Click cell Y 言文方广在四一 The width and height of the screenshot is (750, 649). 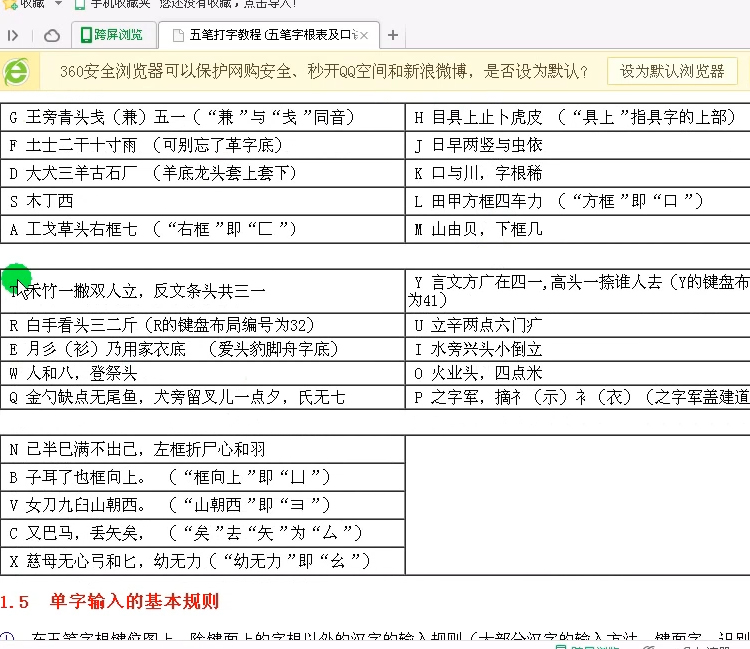(578, 291)
